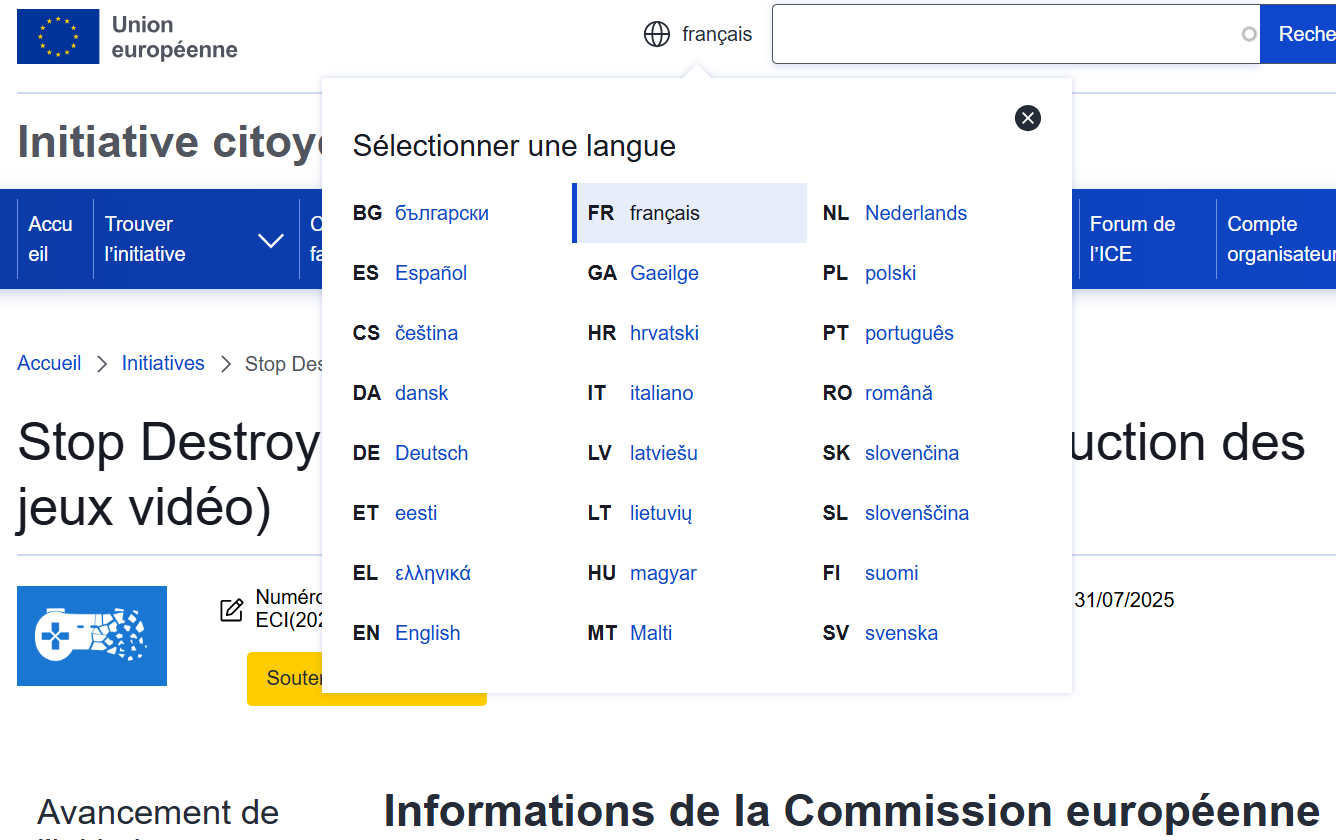This screenshot has height=840, width=1336.
Task: Select suomi language
Action: [x=891, y=573]
